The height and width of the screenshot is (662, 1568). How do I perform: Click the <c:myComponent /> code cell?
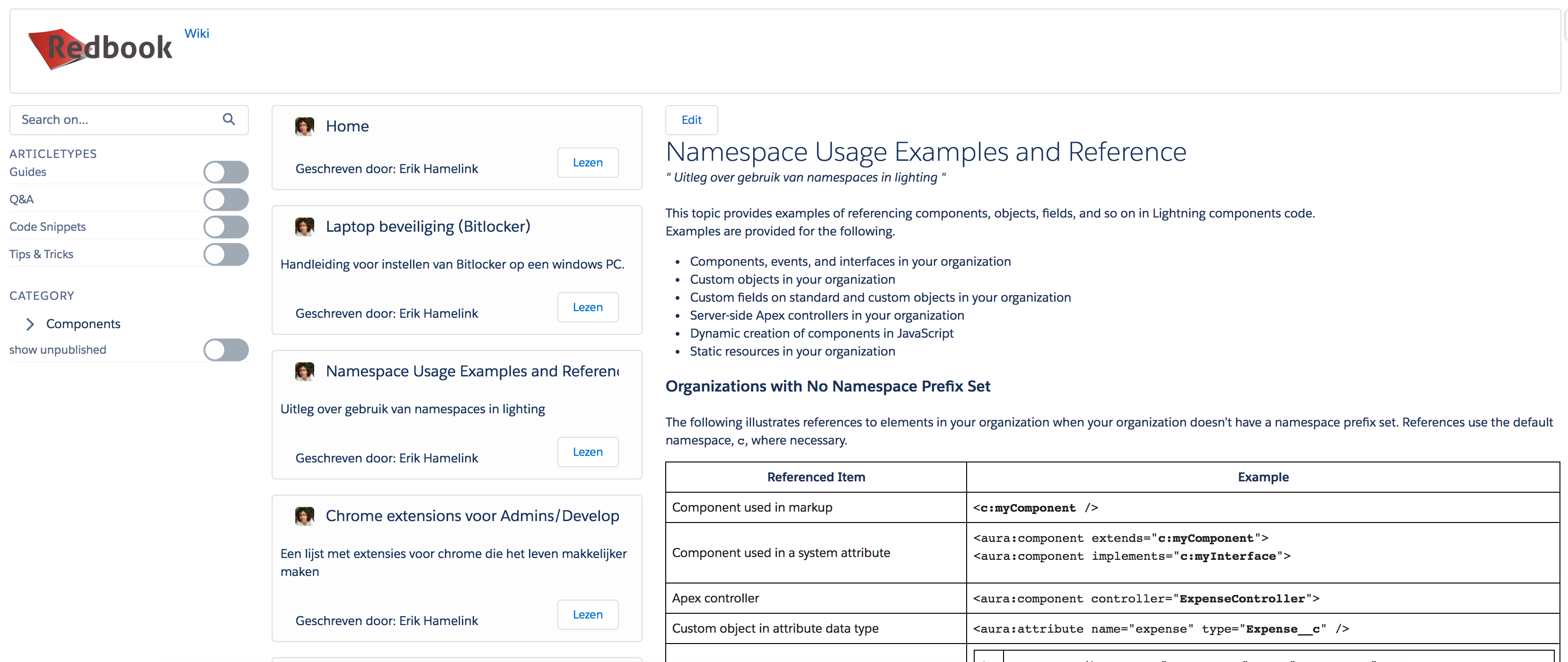click(1263, 507)
